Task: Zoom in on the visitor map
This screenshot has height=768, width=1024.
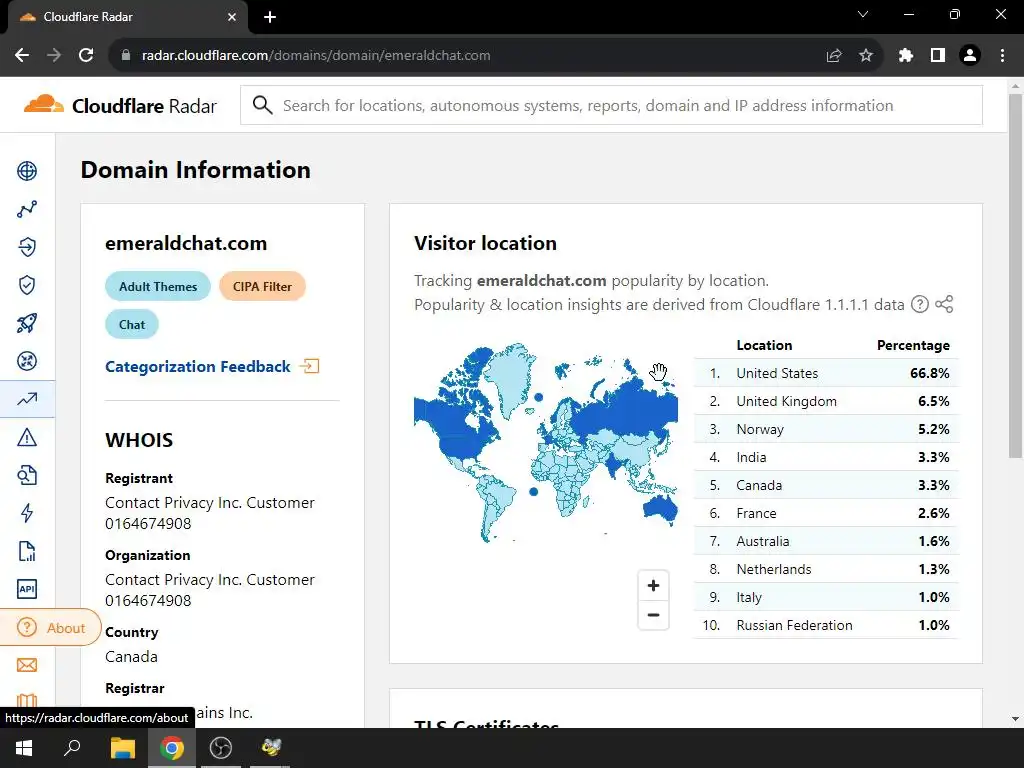Action: coord(653,586)
